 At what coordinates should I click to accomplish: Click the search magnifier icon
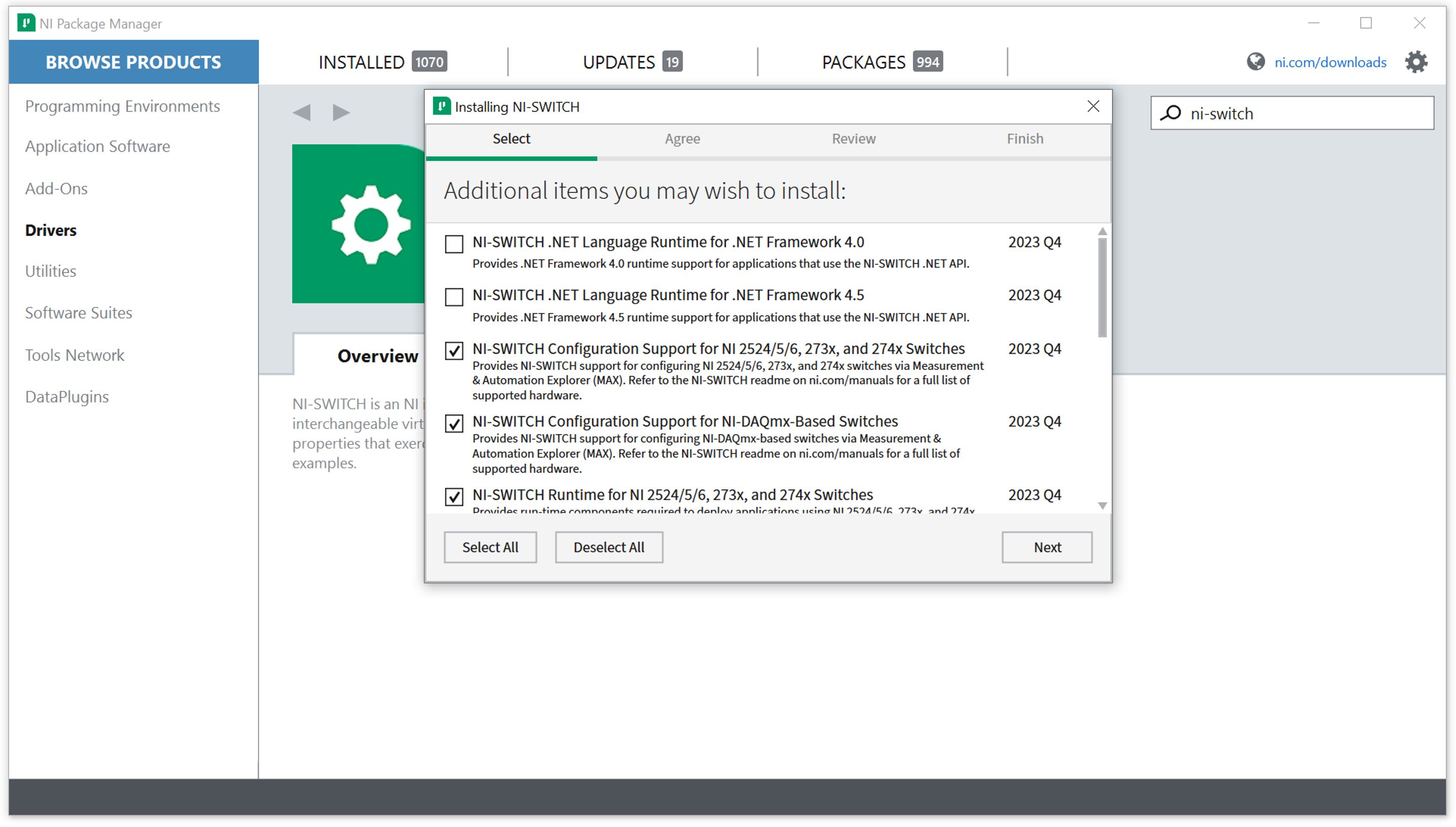tap(1170, 113)
